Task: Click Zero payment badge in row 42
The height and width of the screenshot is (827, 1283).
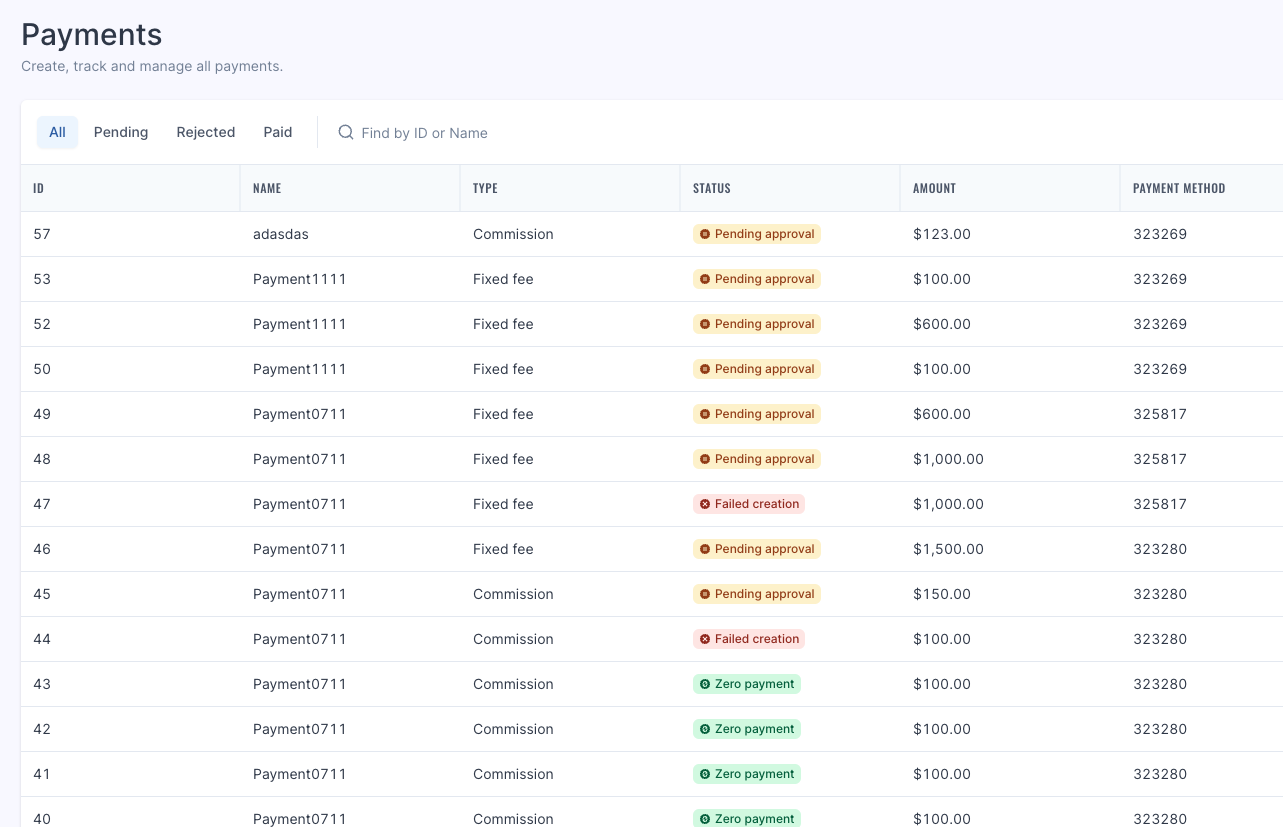Action: pos(747,729)
